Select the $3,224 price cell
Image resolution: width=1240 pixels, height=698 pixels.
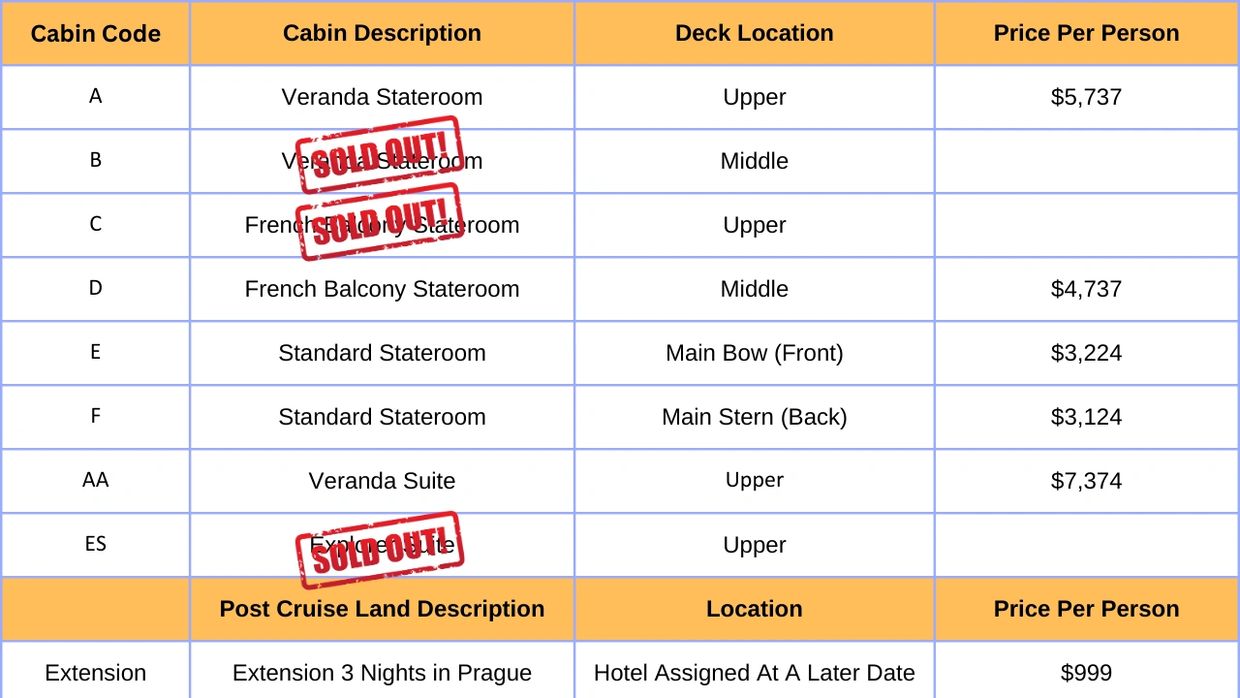[1086, 353]
